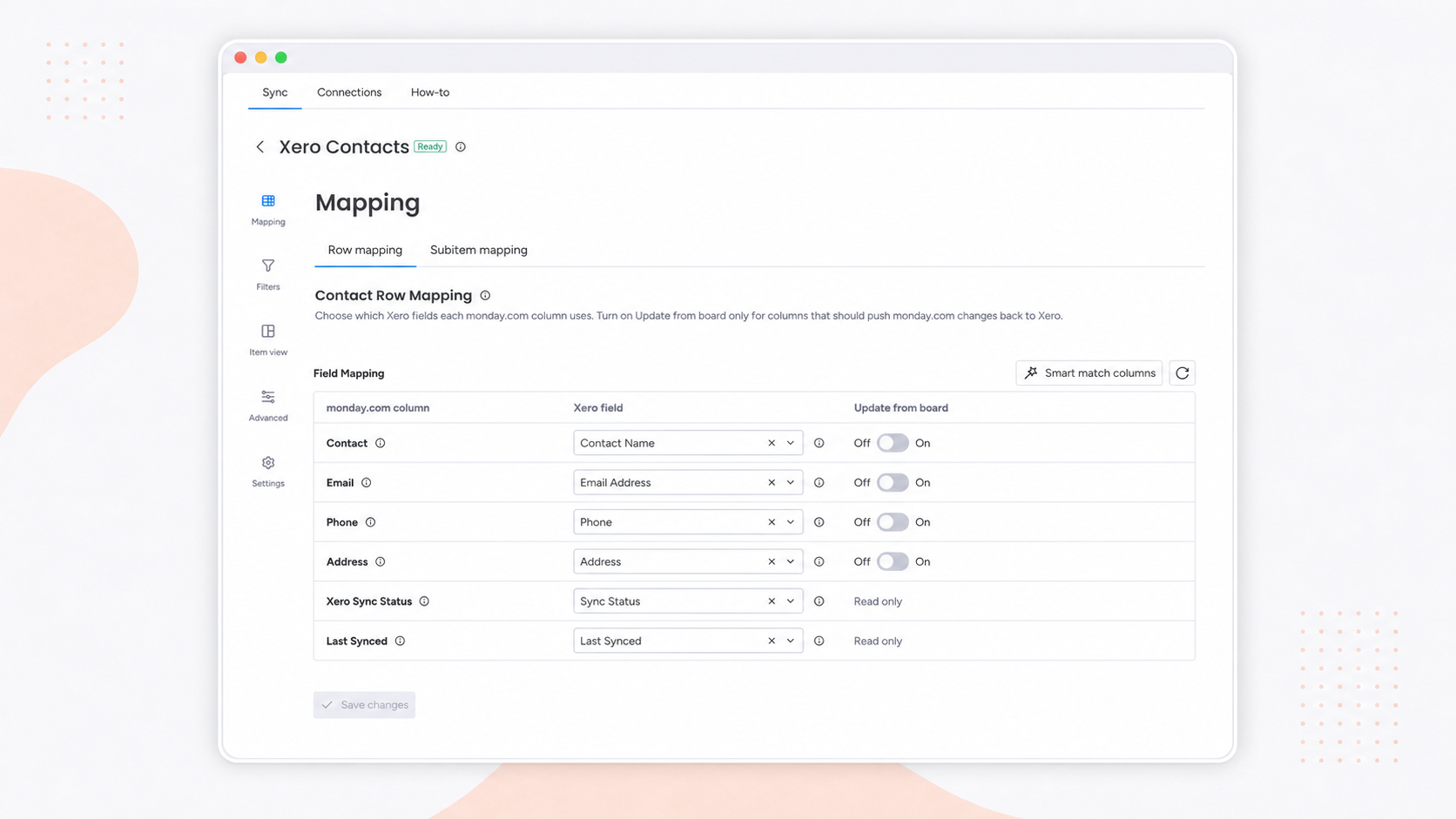The image size is (1456, 819).
Task: Show info for the Phone column
Action: pyautogui.click(x=371, y=522)
